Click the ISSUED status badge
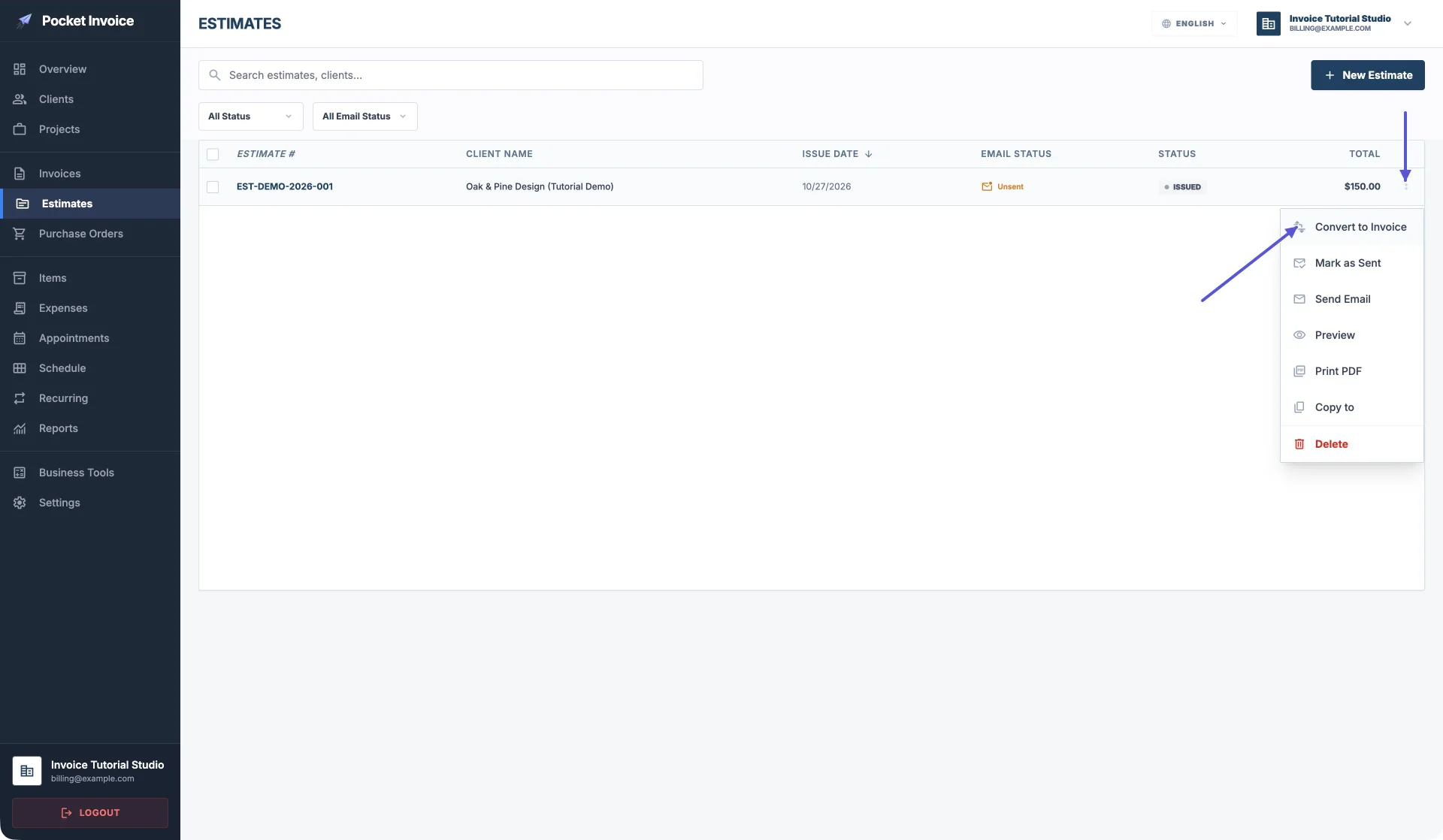Image resolution: width=1443 pixels, height=840 pixels. click(x=1183, y=187)
